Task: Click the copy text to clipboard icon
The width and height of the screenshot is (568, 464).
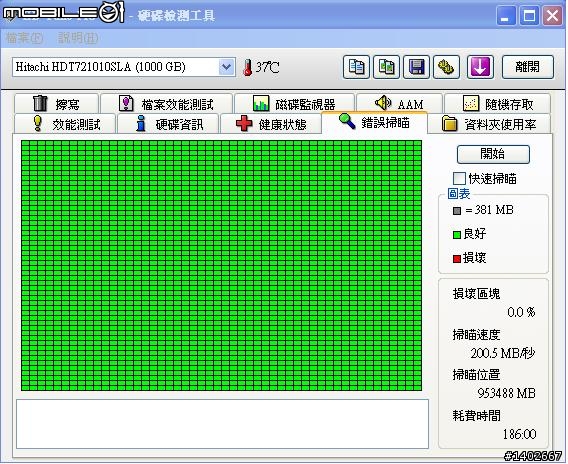Action: click(356, 67)
